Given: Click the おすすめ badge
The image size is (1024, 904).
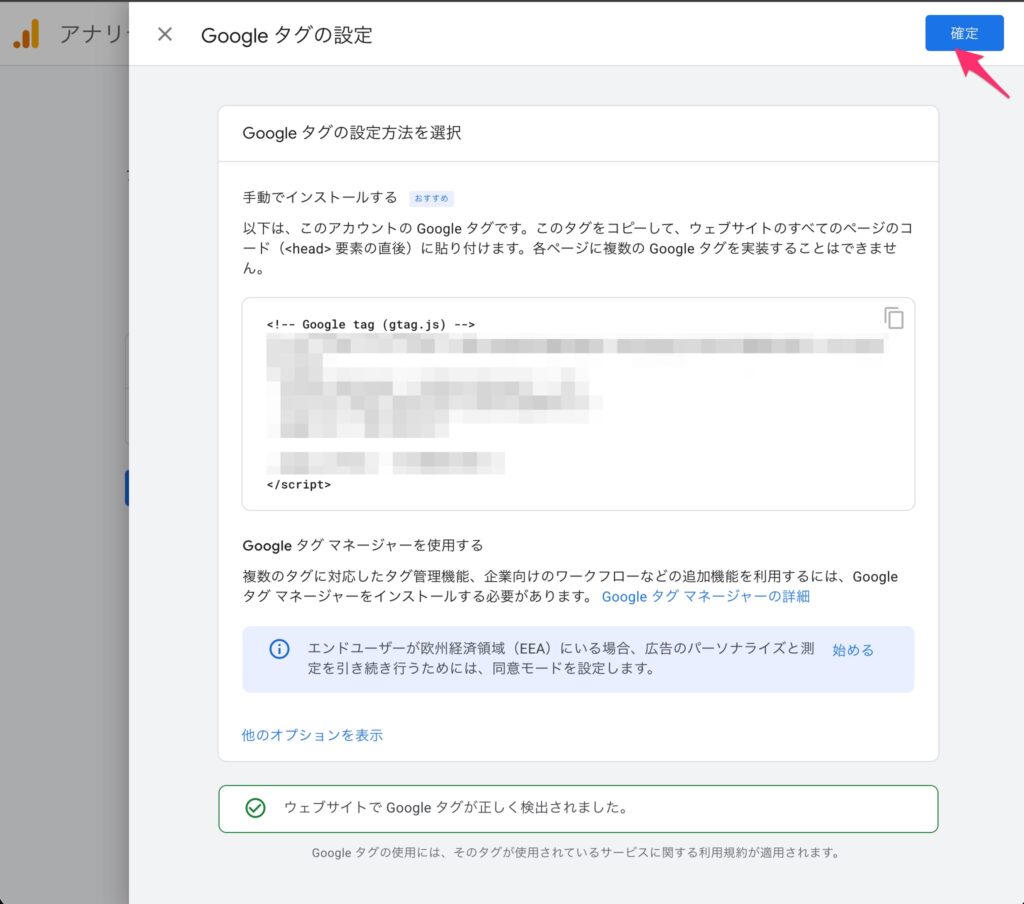Looking at the screenshot, I should click(431, 198).
